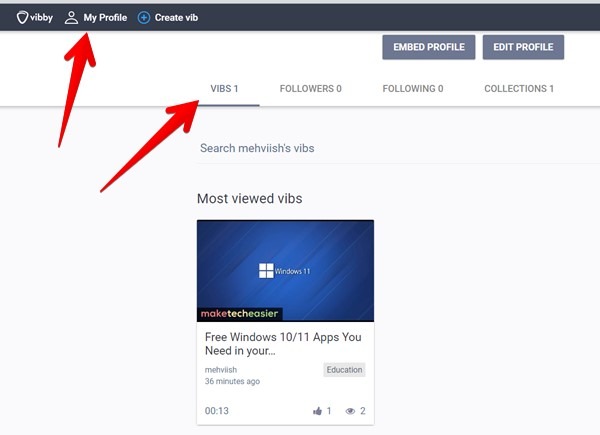The width and height of the screenshot is (600, 435).
Task: Open the Free Windows 10/11 Apps video title
Action: (x=283, y=344)
